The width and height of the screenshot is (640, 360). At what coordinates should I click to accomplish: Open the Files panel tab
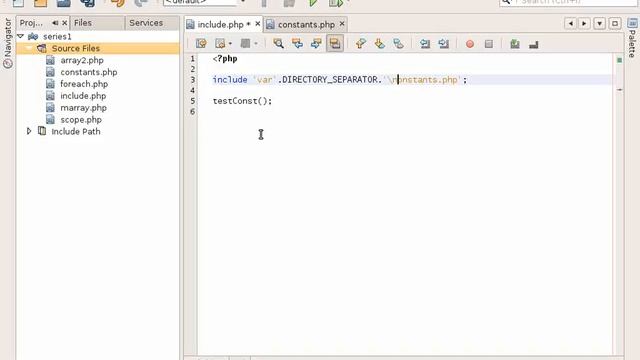[x=83, y=23]
